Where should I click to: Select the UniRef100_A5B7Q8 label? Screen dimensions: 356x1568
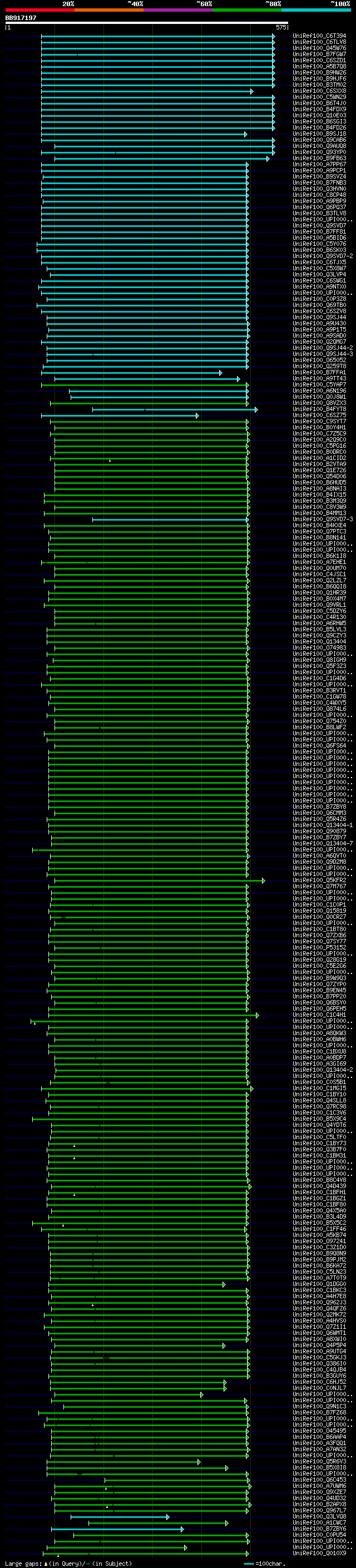coord(319,66)
